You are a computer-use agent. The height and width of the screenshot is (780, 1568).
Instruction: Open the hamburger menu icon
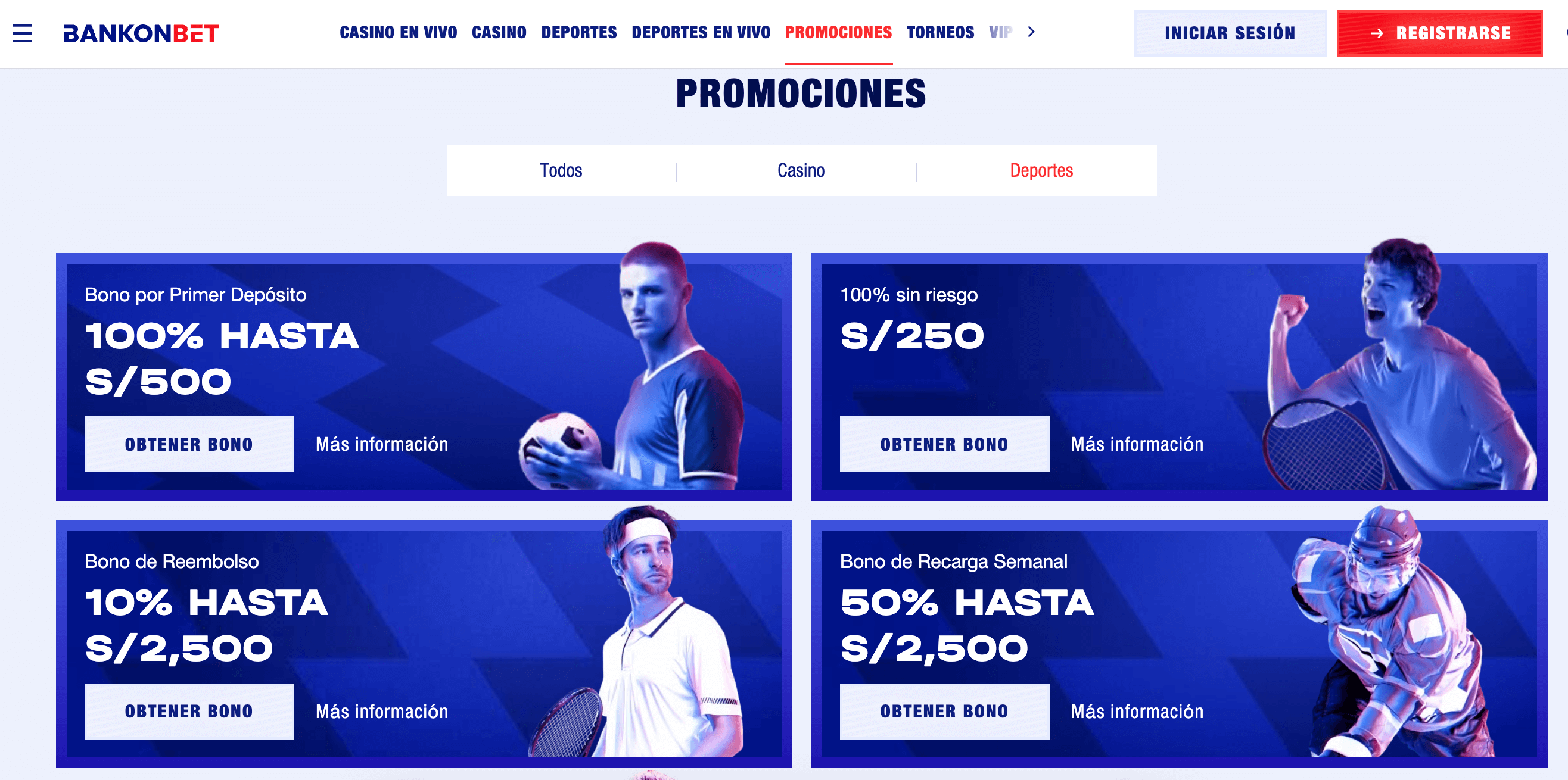point(22,33)
